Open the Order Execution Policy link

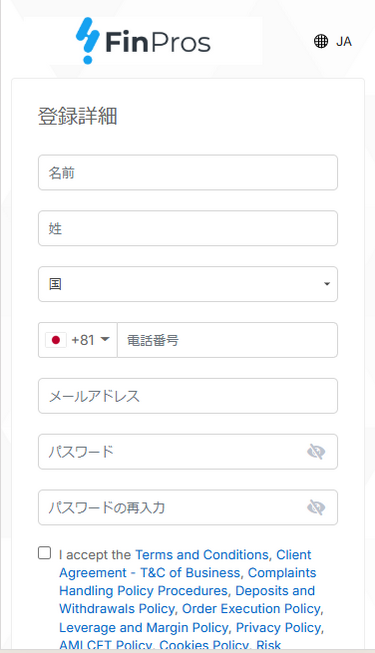(251, 608)
